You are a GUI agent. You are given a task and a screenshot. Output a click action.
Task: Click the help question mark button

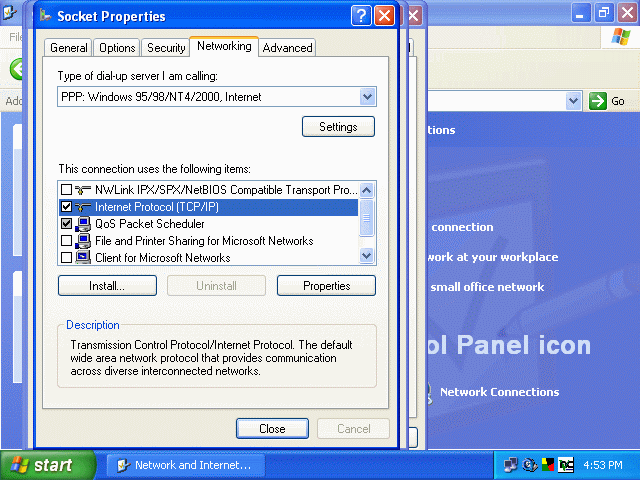[x=361, y=16]
